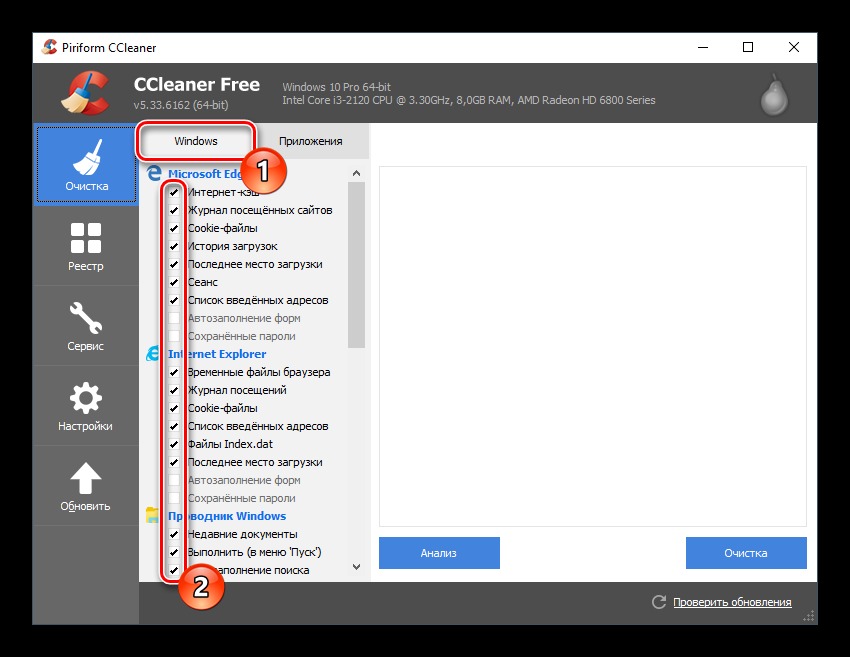Viewport: 850px width, 657px height.
Task: Open the Реестр registry section
Action: 86,246
